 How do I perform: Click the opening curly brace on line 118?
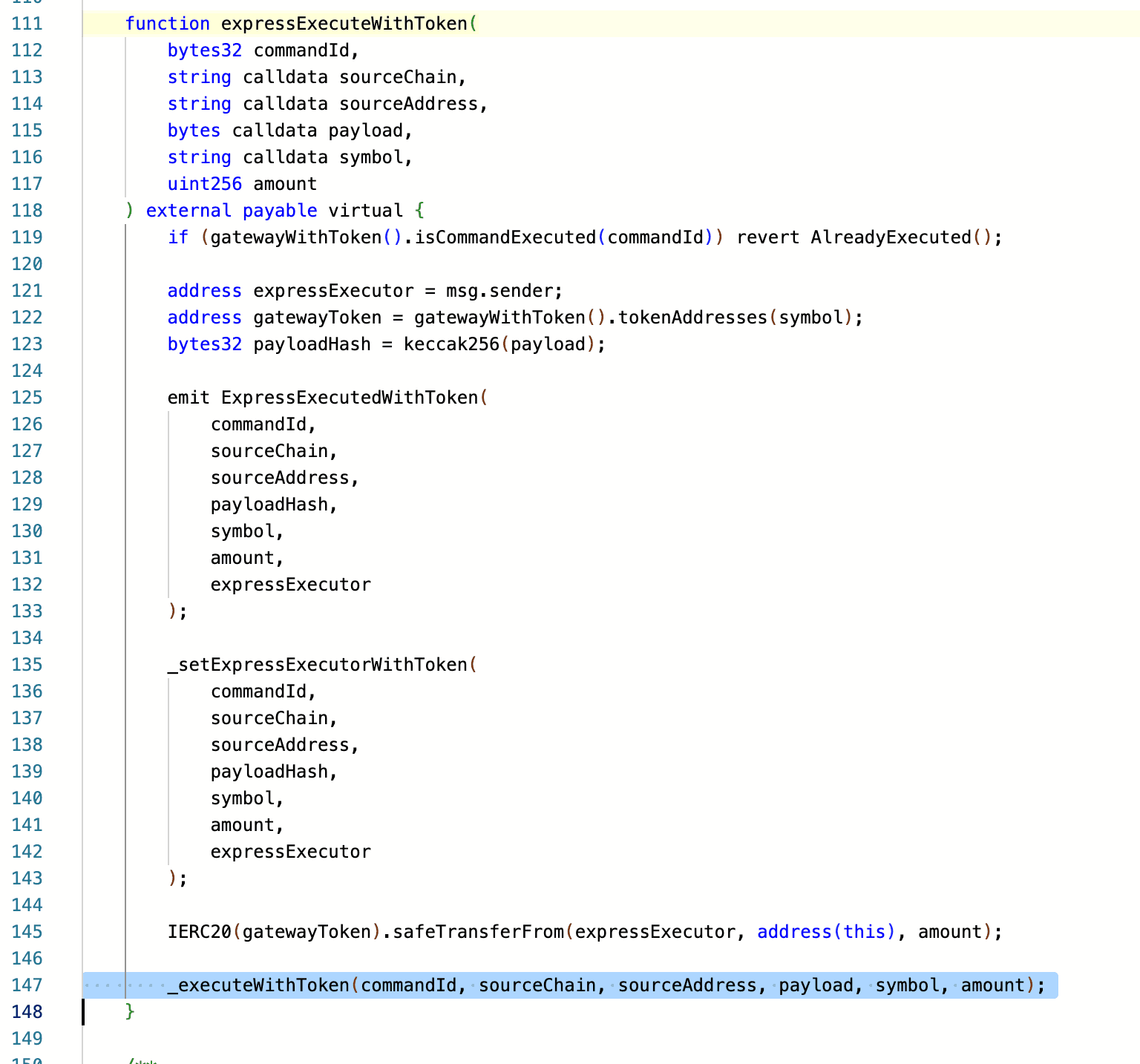click(420, 211)
